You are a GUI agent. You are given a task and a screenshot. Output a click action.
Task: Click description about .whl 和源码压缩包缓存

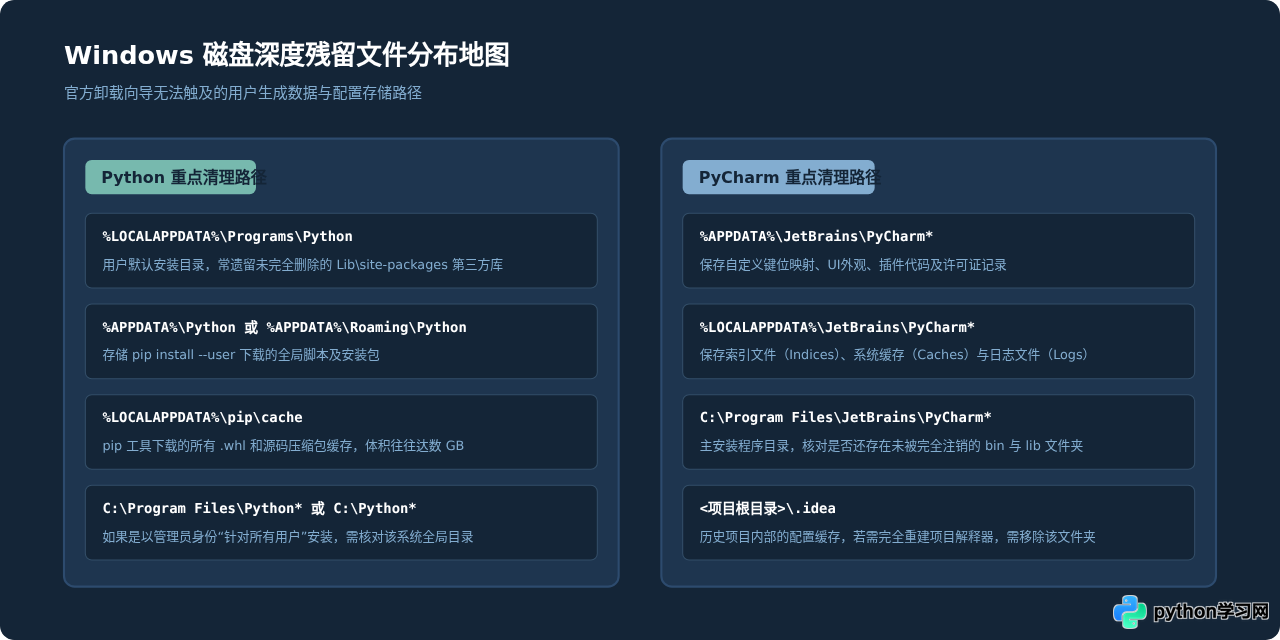[283, 445]
